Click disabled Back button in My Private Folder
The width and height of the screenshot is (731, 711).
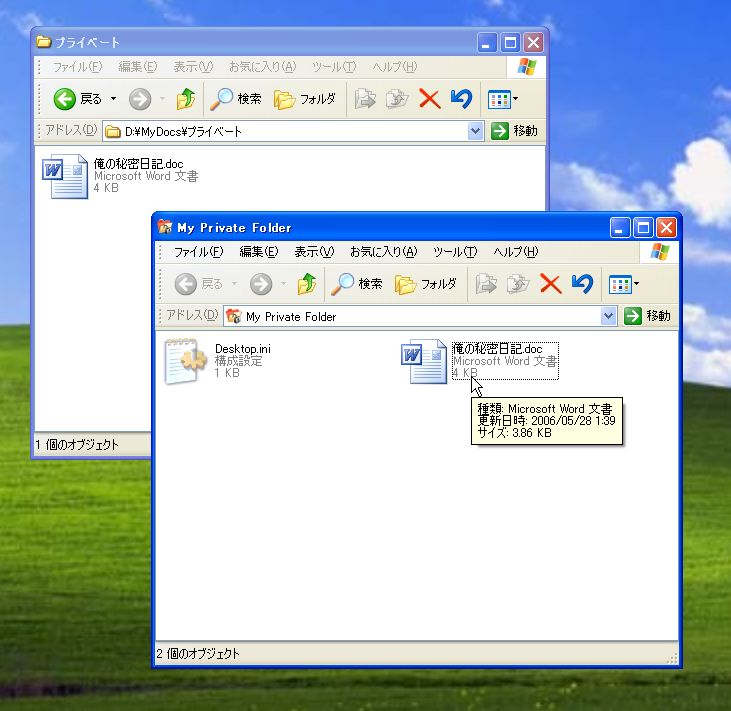pyautogui.click(x=198, y=284)
